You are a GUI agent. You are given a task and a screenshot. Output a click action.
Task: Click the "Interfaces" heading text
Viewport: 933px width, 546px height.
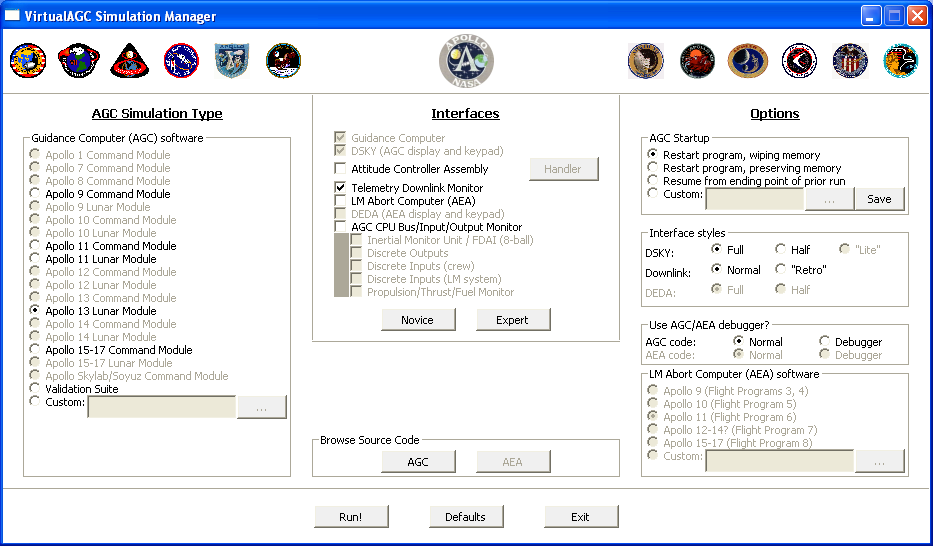point(465,114)
